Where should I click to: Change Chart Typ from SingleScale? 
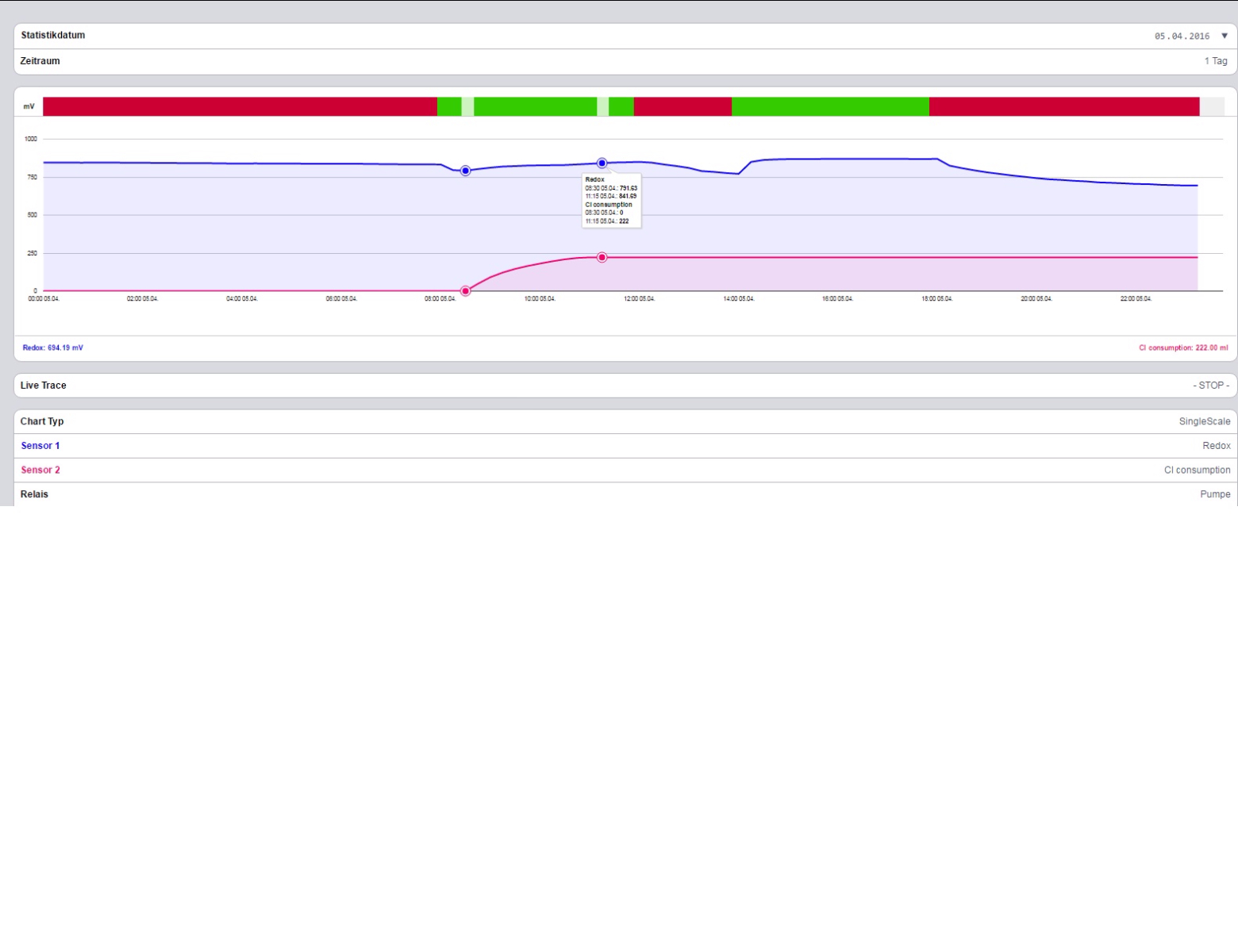pos(625,422)
